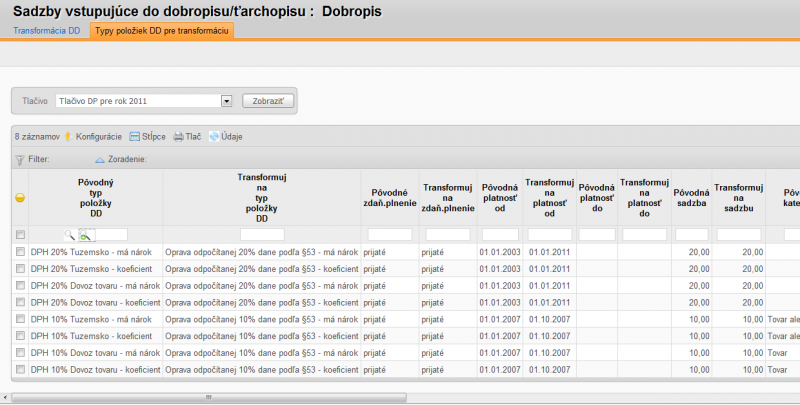Check row DPH 20% Tuzemsko - má nárok
The image size is (800, 405).
(20, 251)
